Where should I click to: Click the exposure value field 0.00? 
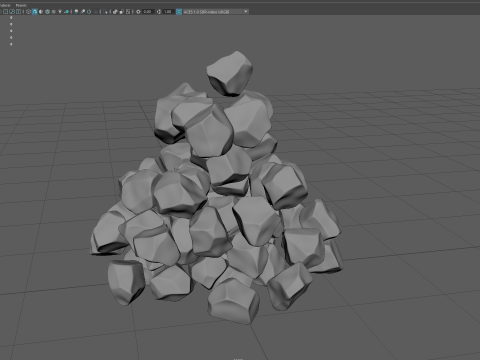click(x=148, y=12)
